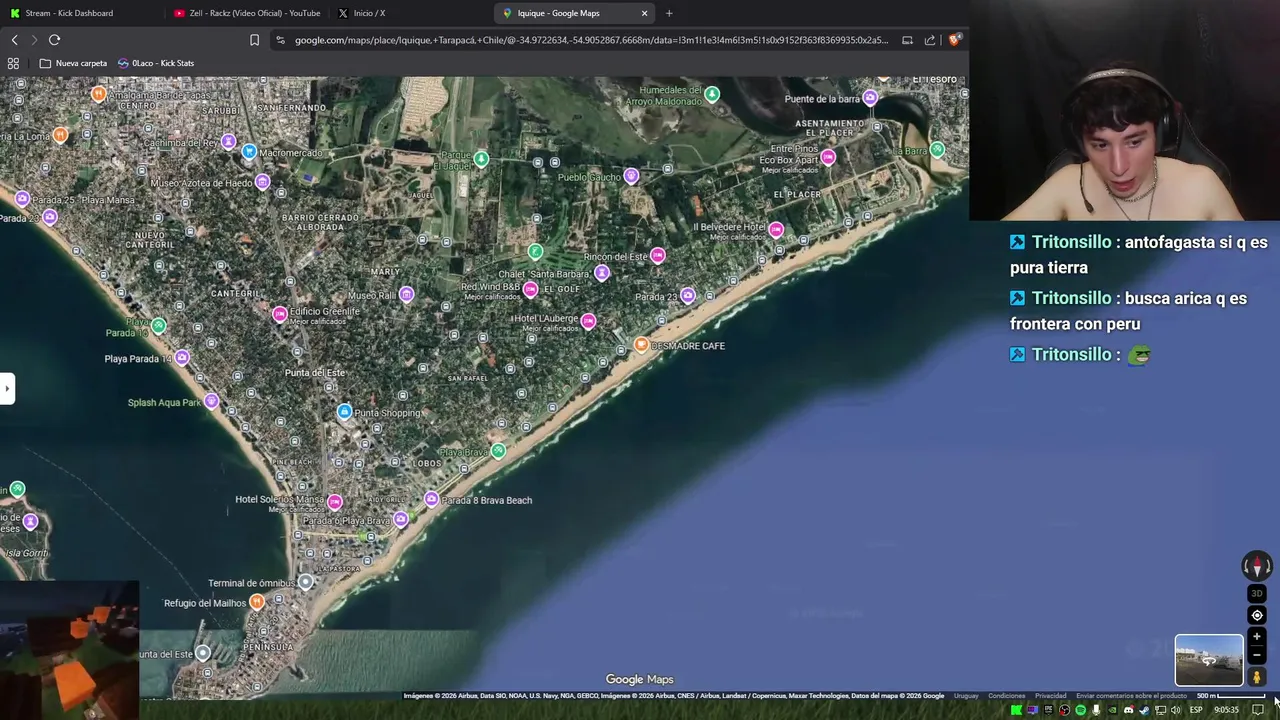Click the share icon in address bar
Image resolution: width=1280 pixels, height=720 pixels.
point(930,40)
